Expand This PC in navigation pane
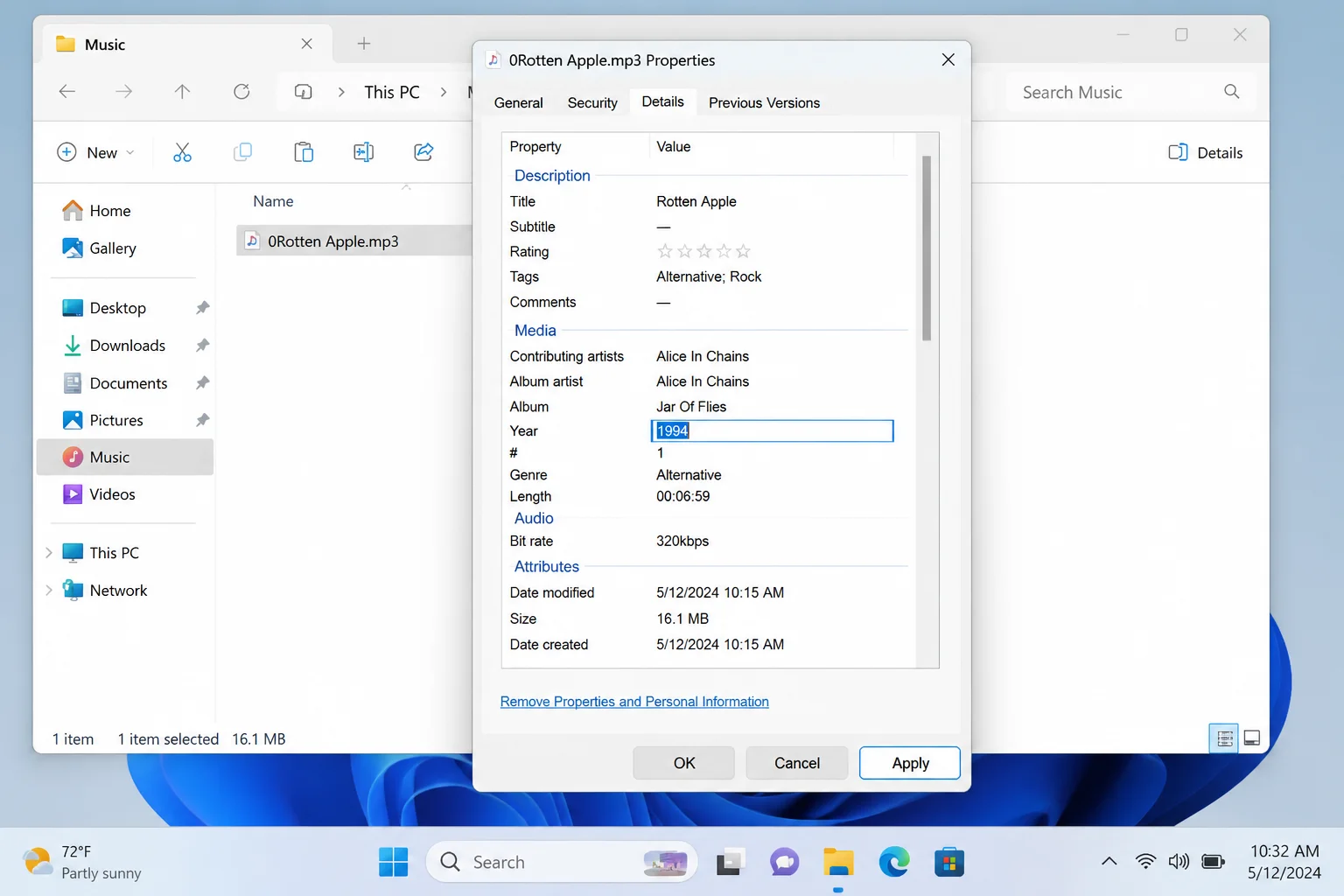This screenshot has width=1344, height=896. pyautogui.click(x=49, y=553)
